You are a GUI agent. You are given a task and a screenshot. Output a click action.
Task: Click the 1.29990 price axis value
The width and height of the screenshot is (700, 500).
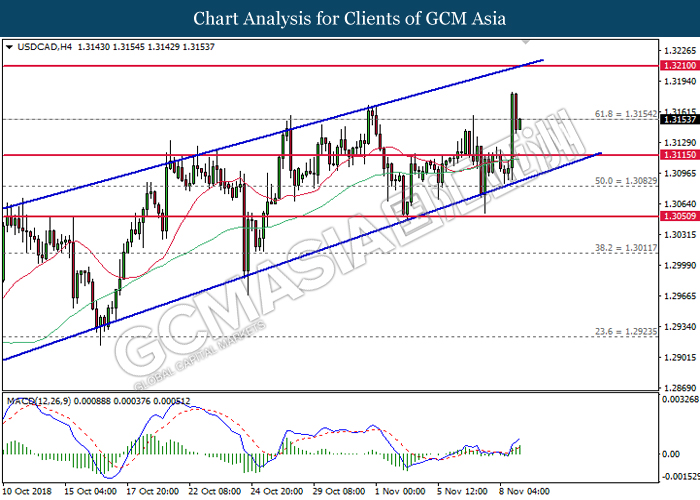click(x=680, y=265)
